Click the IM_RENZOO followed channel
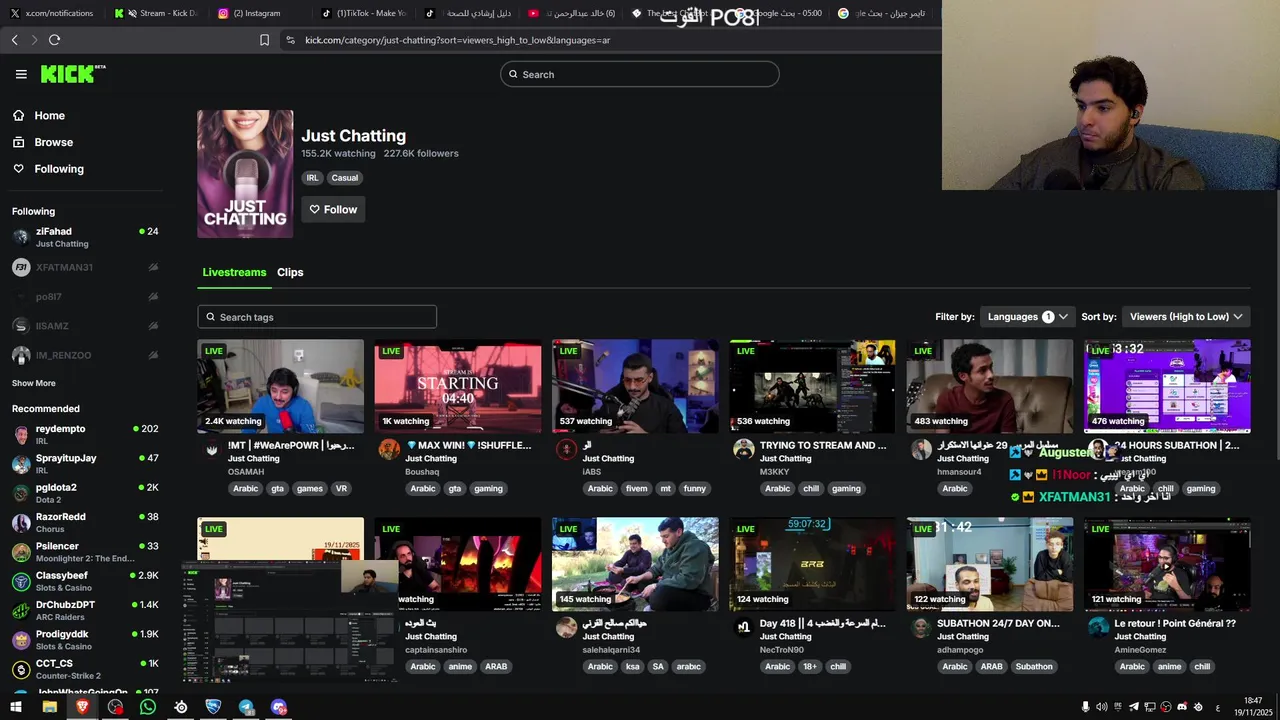1280x720 pixels. [85, 355]
